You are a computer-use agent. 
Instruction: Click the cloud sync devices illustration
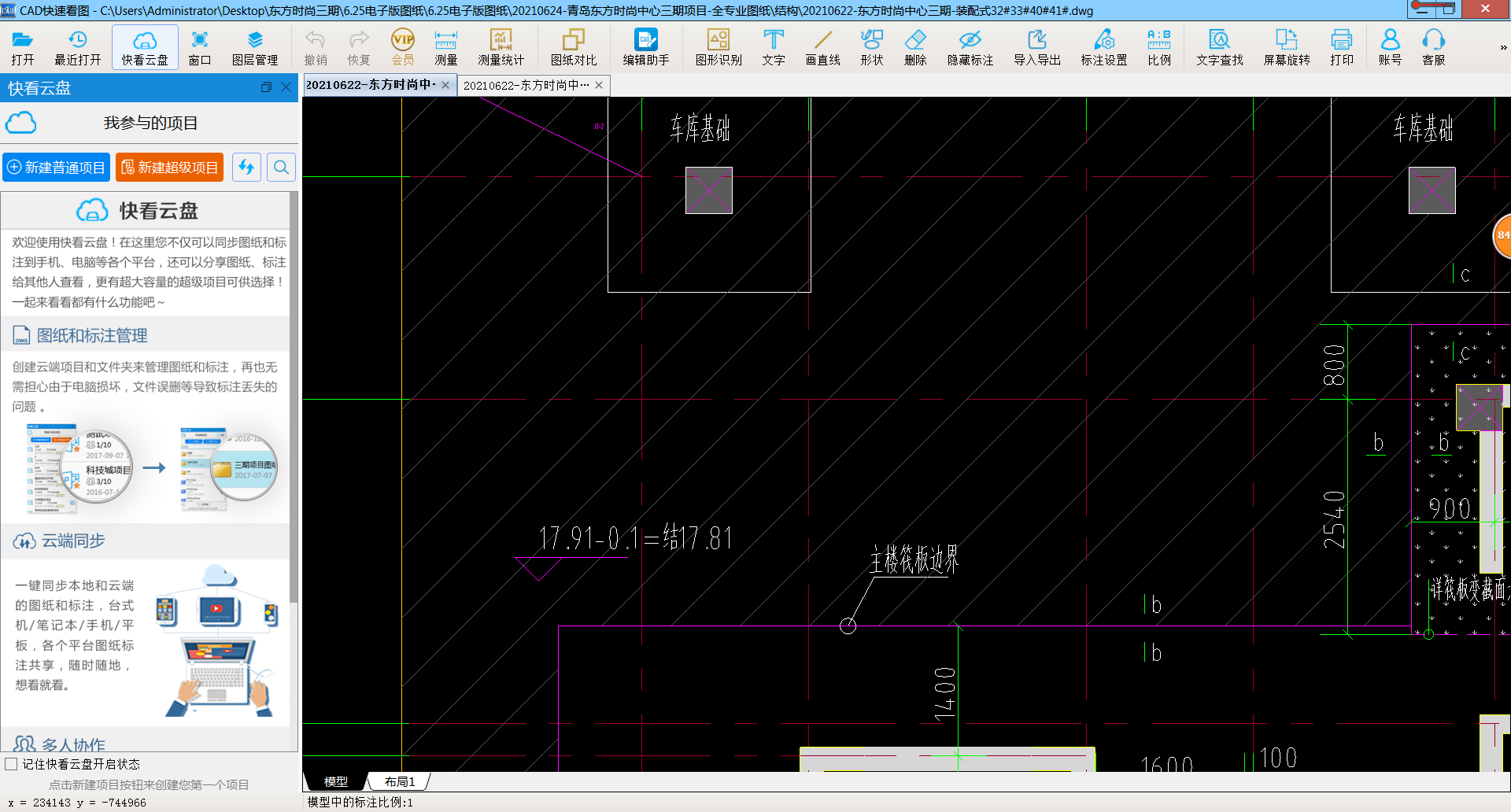[218, 640]
